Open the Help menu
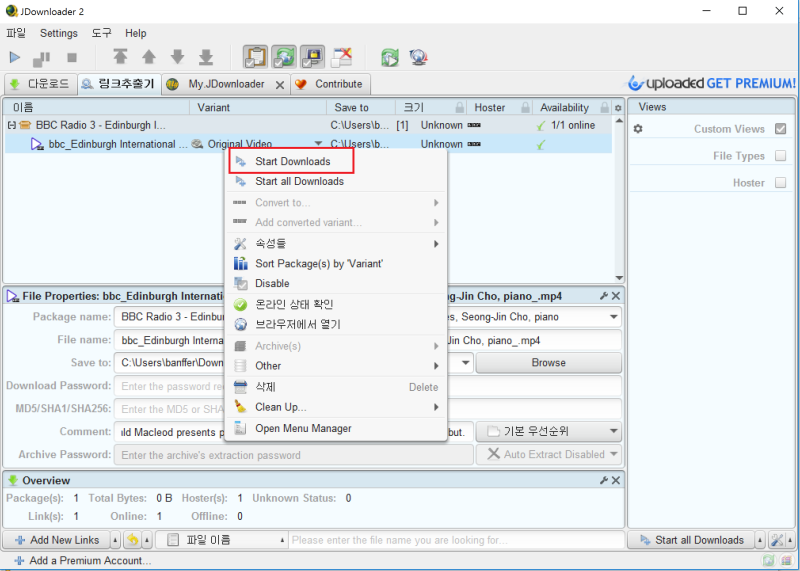Screen dimensions: 800x571 coord(136,33)
